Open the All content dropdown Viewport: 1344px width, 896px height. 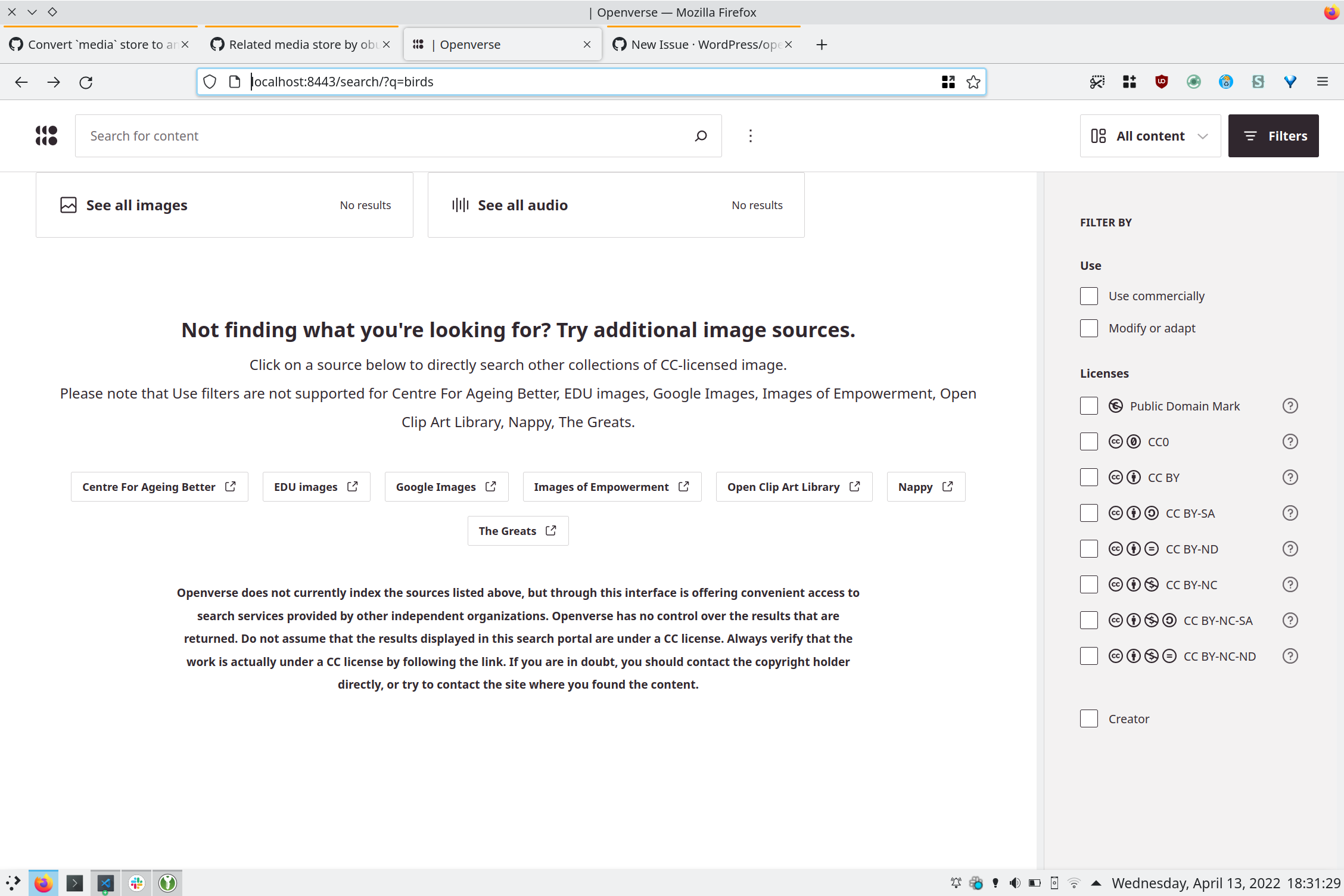pyautogui.click(x=1150, y=135)
